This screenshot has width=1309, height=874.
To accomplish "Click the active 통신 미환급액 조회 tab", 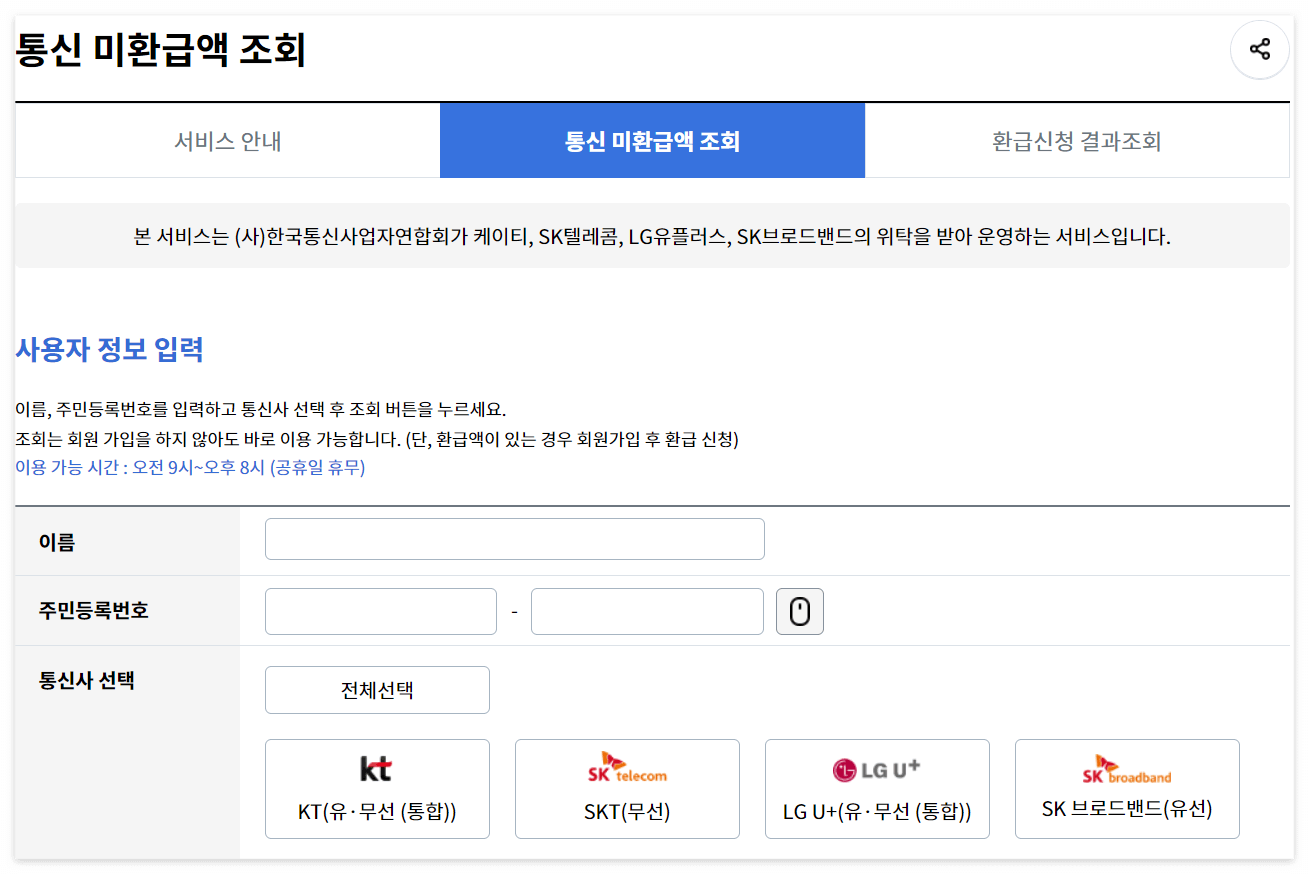I will point(652,140).
